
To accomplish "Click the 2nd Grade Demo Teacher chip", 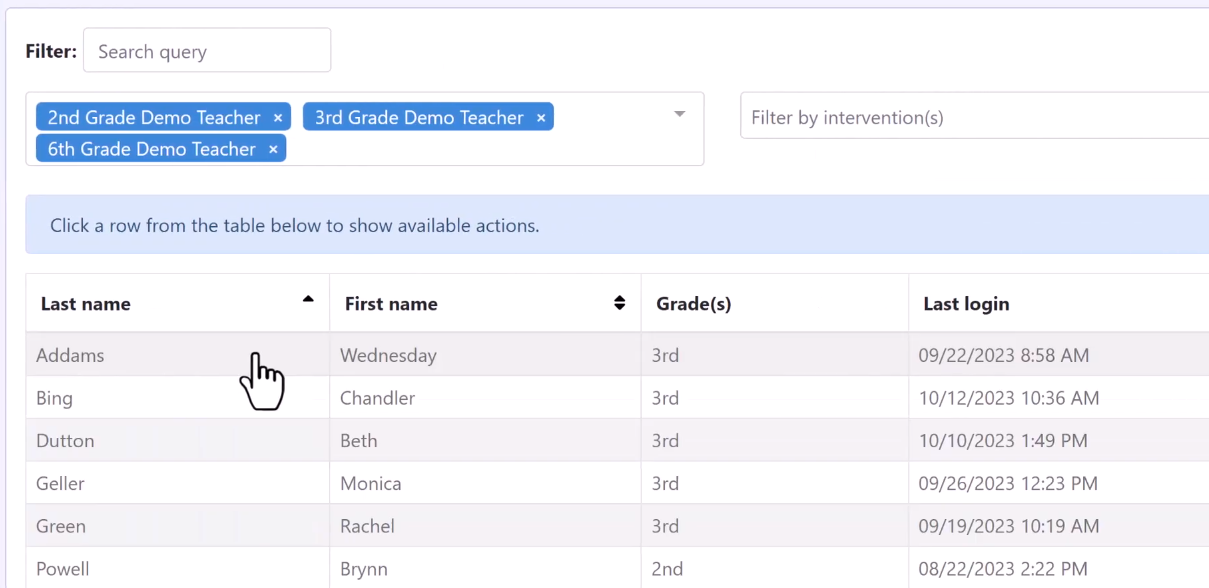I will (x=154, y=118).
